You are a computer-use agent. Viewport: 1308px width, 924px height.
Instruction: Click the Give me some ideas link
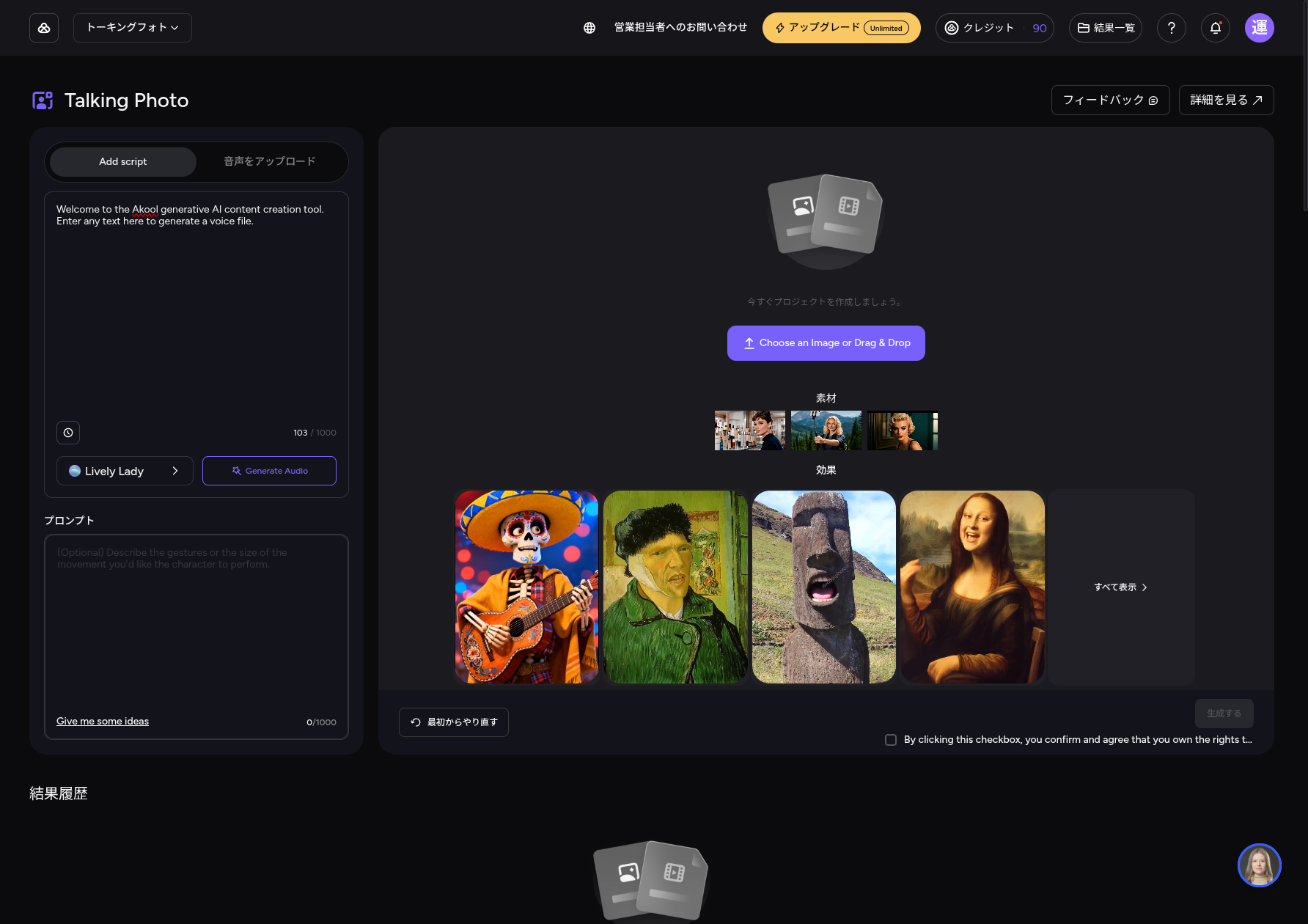103,722
